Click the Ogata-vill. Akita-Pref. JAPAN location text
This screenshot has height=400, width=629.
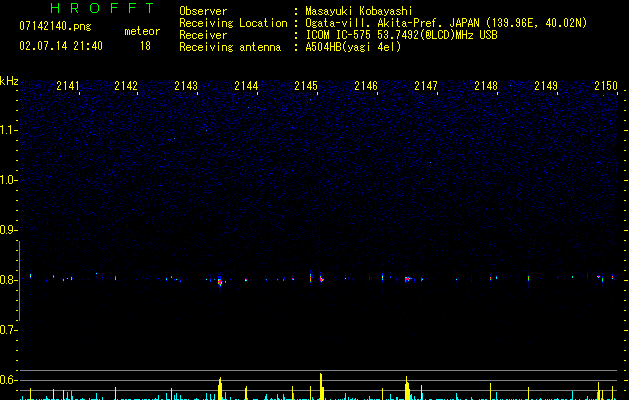[446, 23]
